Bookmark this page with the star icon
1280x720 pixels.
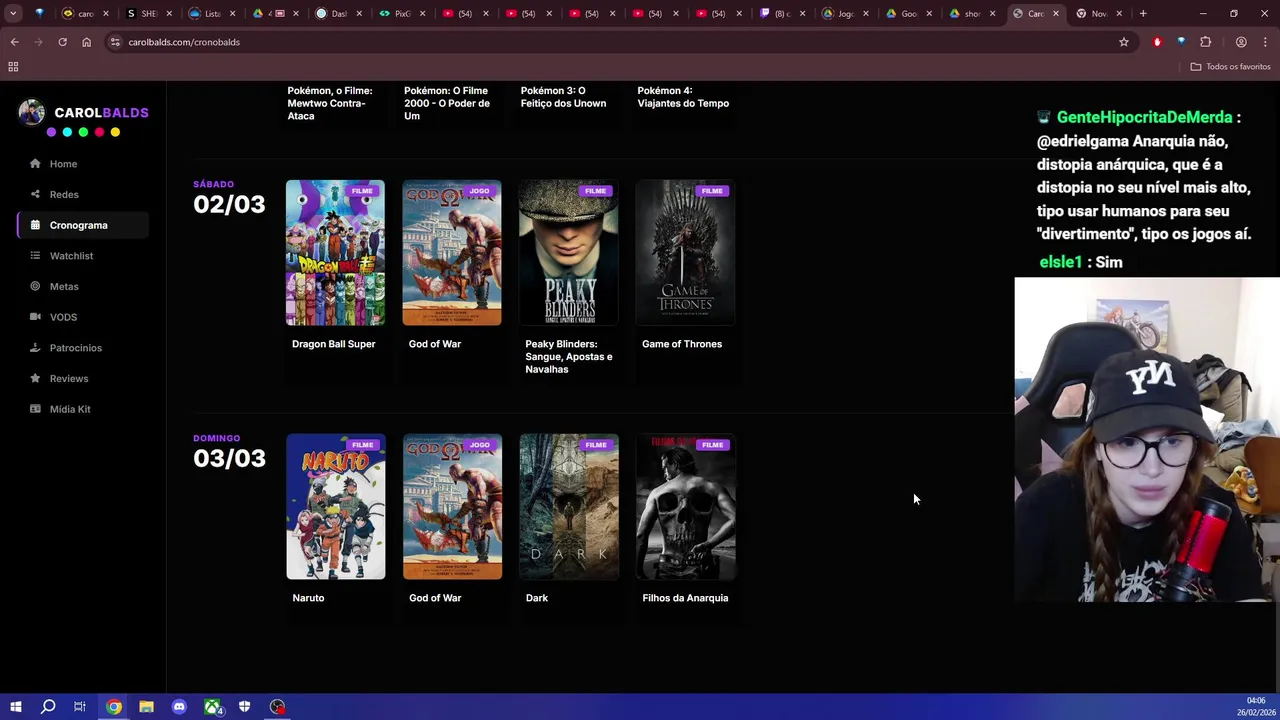coord(1124,42)
